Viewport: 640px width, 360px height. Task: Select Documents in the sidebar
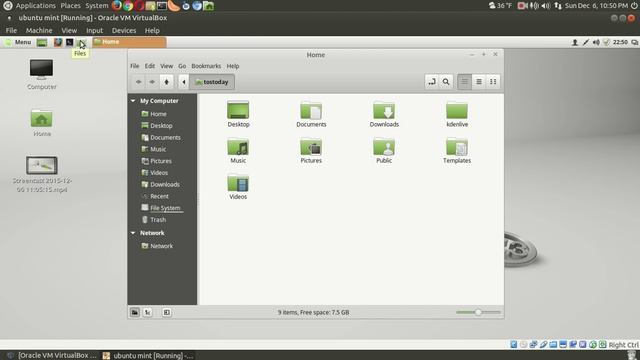tap(162, 138)
